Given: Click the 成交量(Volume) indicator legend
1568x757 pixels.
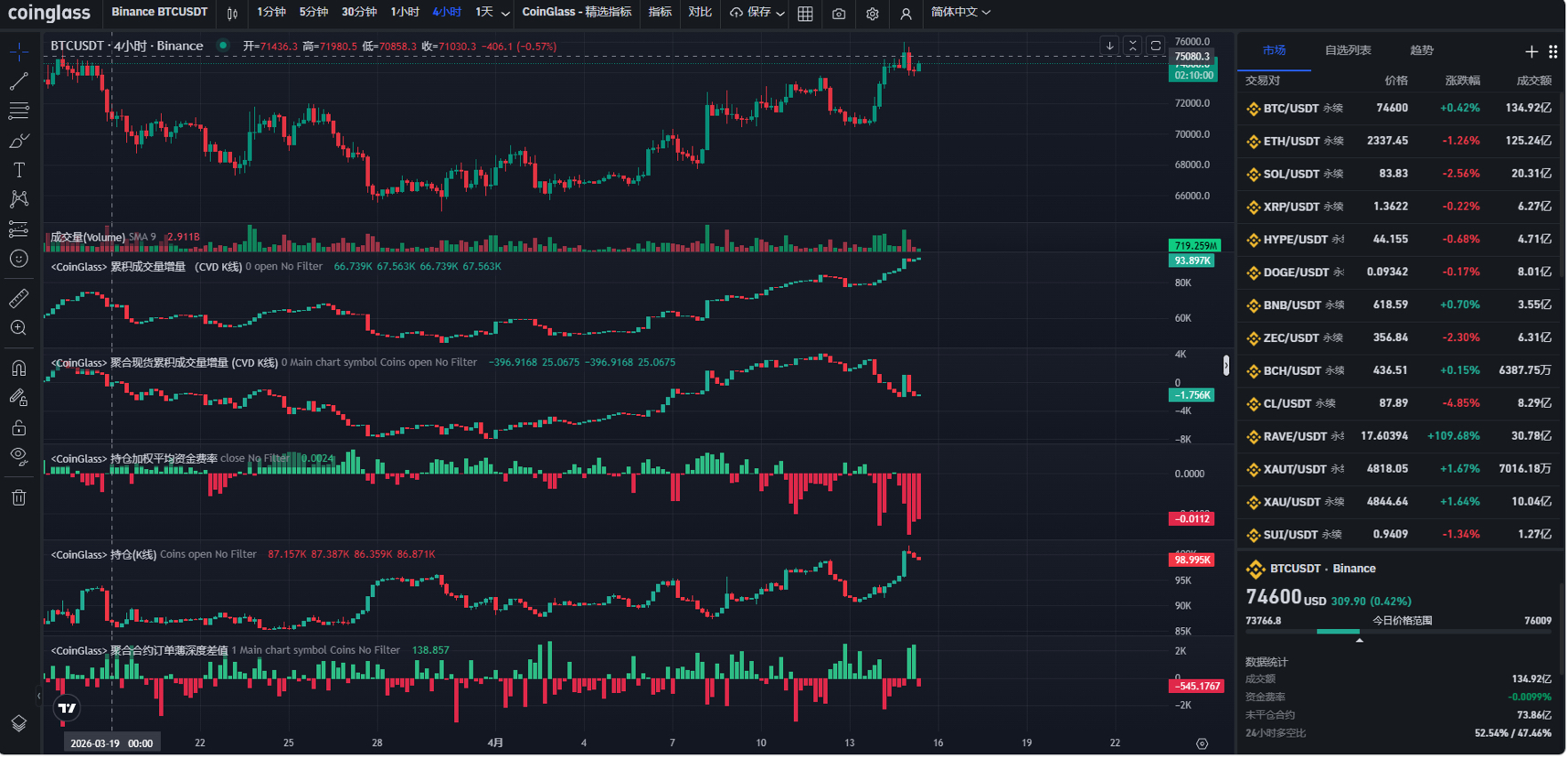Looking at the screenshot, I should tap(88, 238).
